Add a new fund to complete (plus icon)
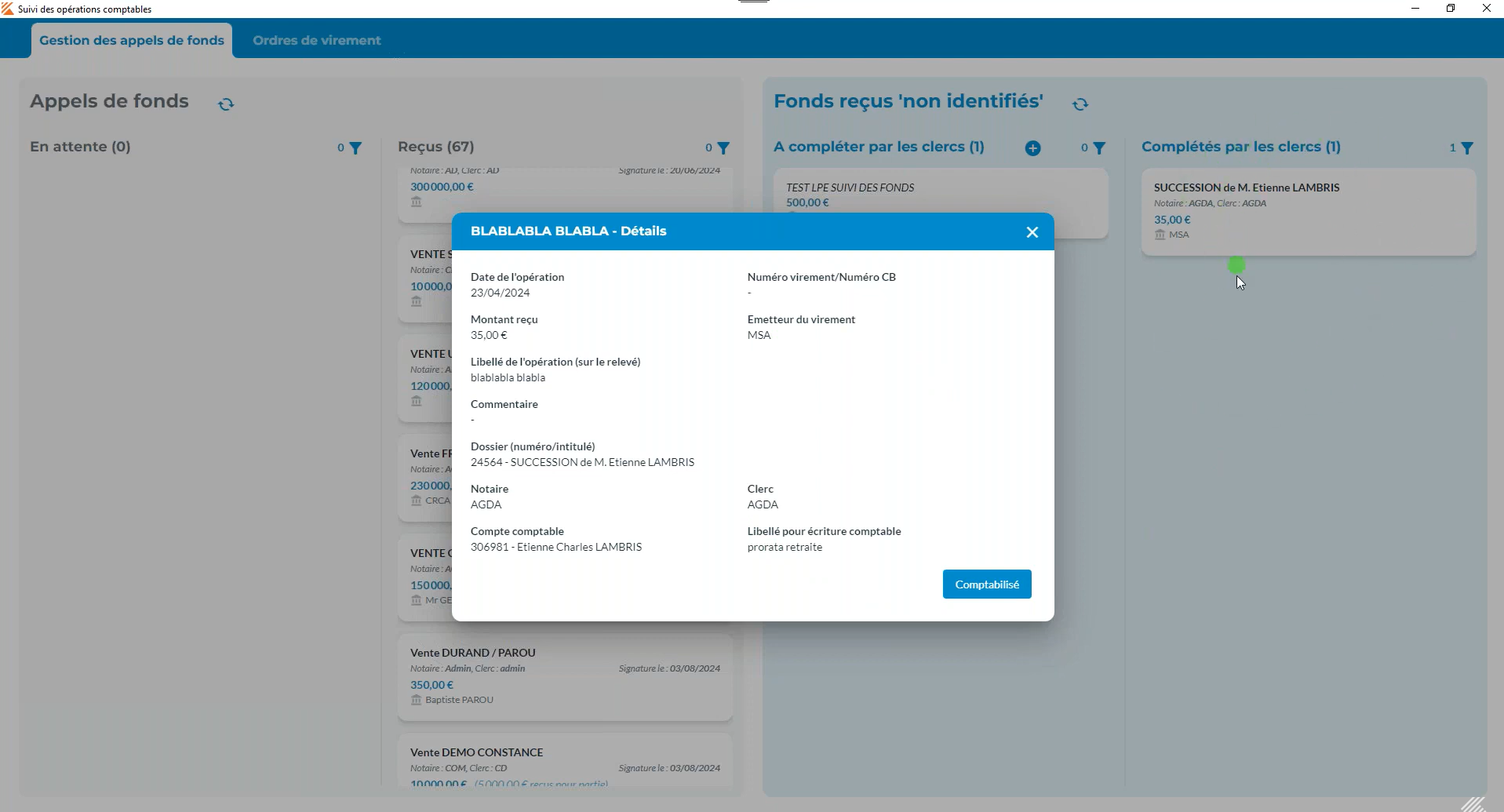 [x=1033, y=148]
